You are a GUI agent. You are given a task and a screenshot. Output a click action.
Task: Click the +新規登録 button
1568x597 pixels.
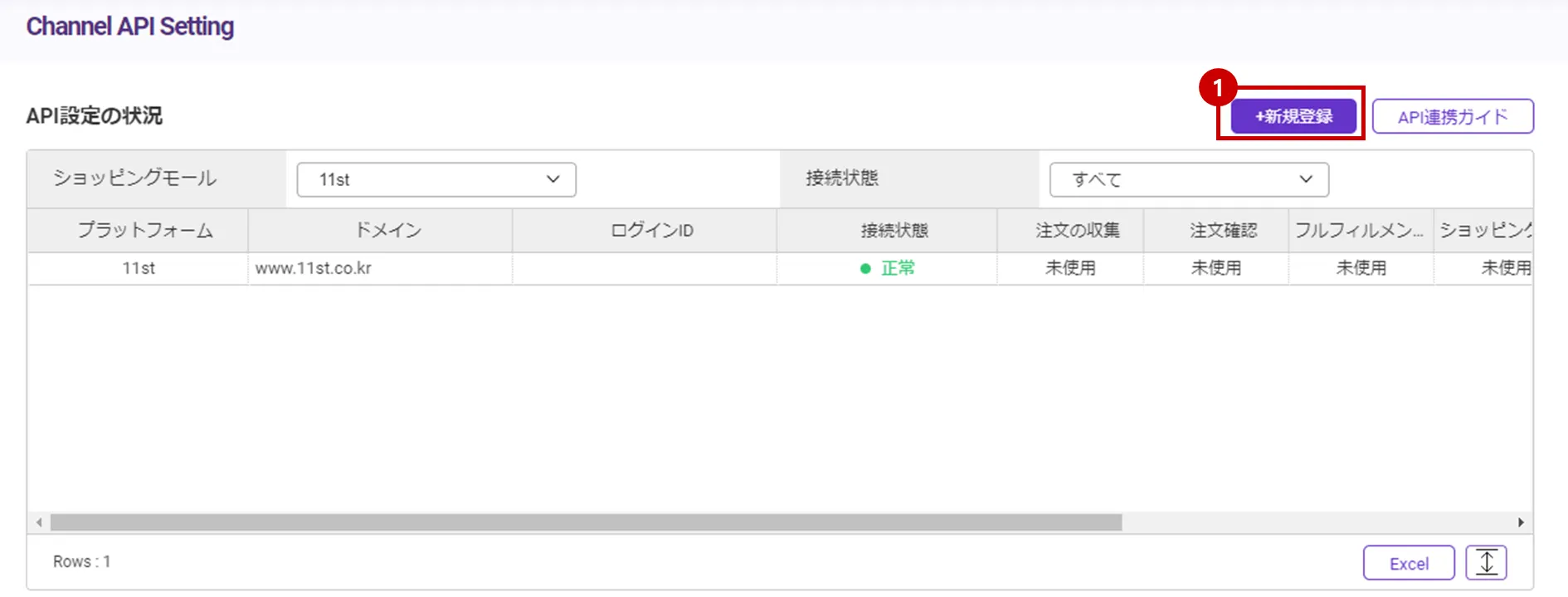pyautogui.click(x=1293, y=116)
